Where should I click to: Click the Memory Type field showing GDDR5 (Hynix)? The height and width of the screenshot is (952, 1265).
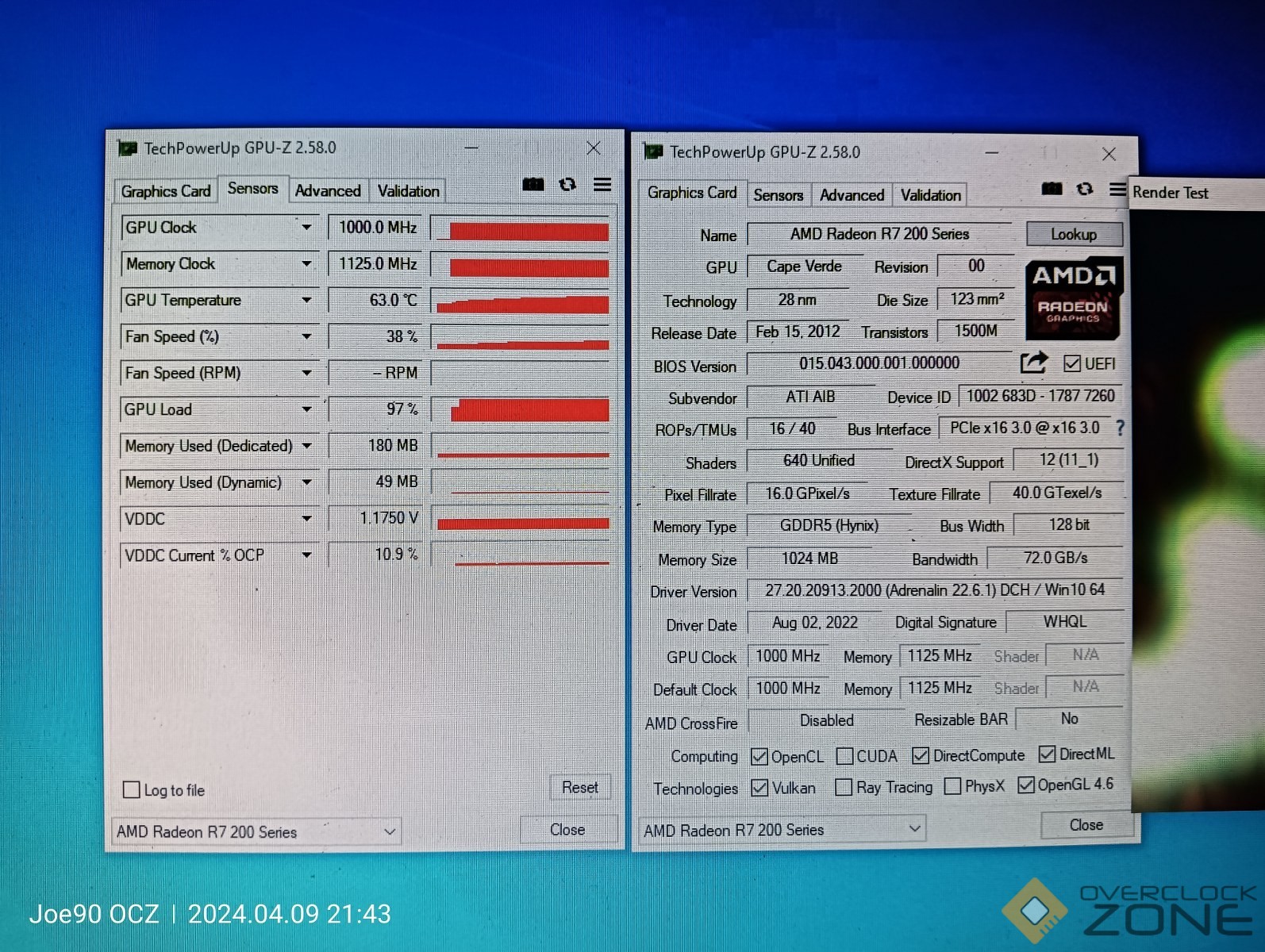click(x=829, y=525)
